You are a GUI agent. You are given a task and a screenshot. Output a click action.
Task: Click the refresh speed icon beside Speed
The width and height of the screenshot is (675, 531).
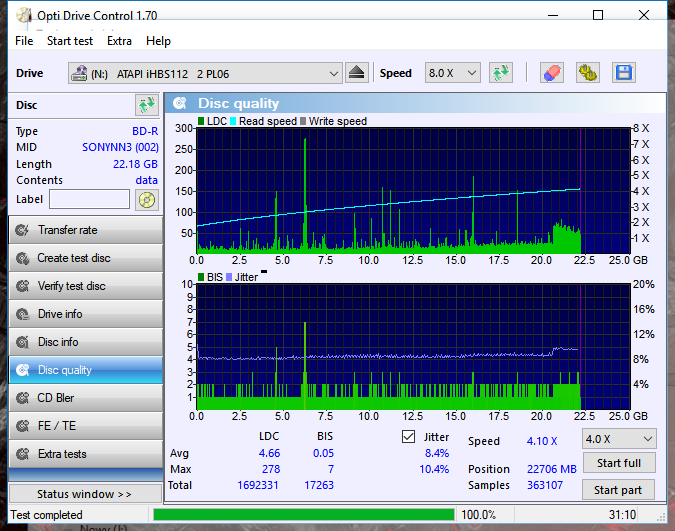[x=501, y=73]
